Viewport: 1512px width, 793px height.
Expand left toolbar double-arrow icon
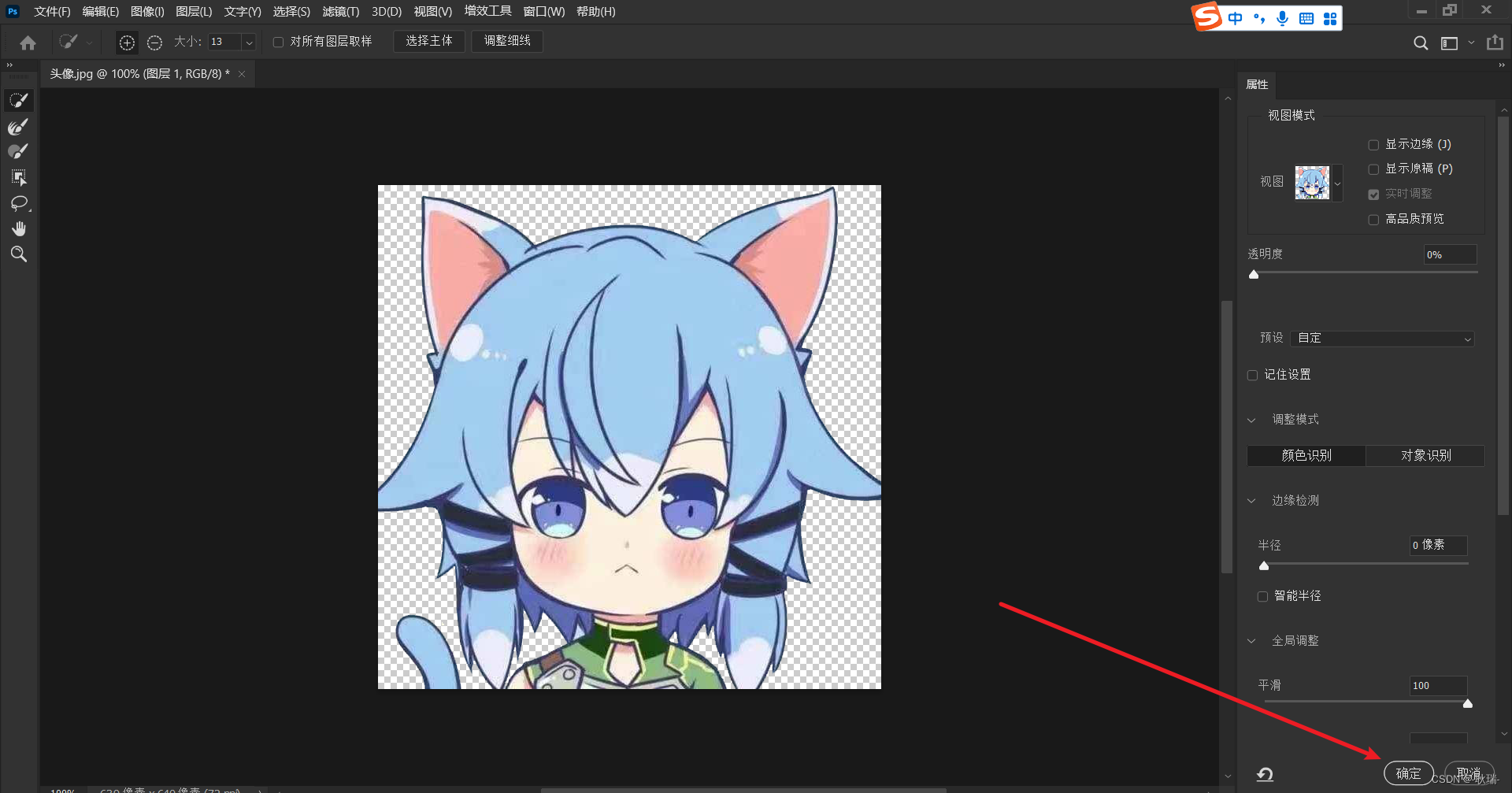(x=9, y=65)
